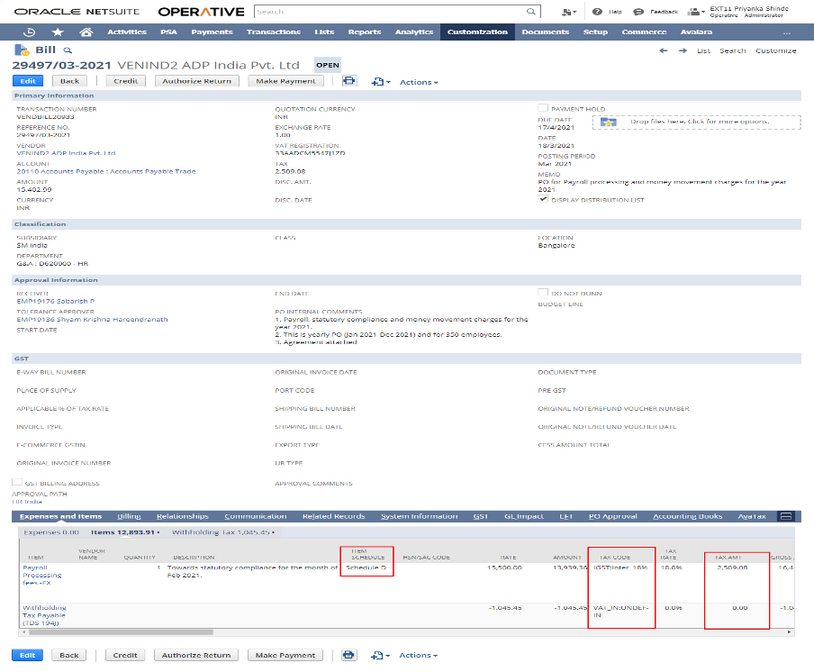The width and height of the screenshot is (814, 672).
Task: Expand the Expenses 0.00 sublist
Action: [51, 532]
